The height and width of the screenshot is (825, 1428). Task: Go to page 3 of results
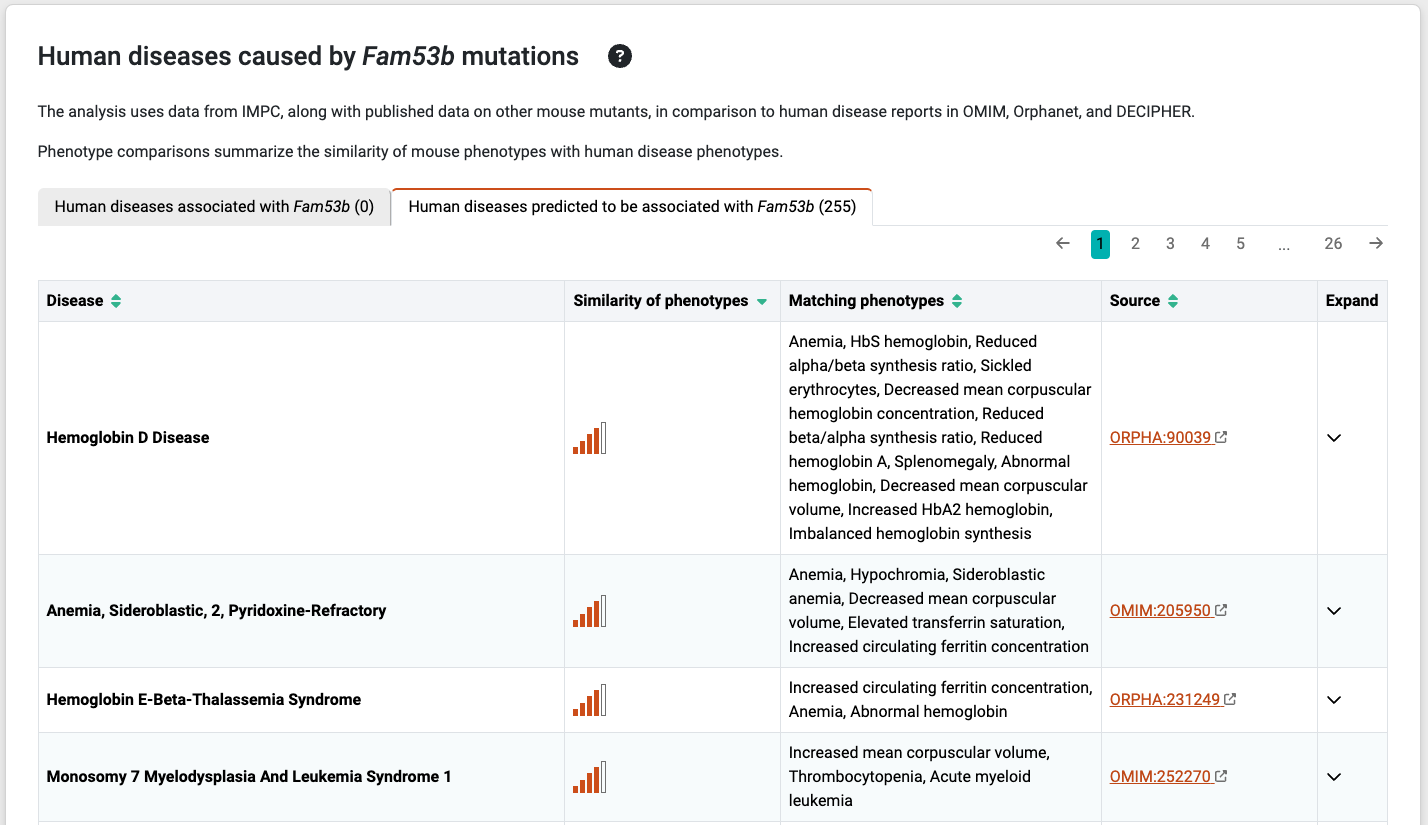point(1170,244)
